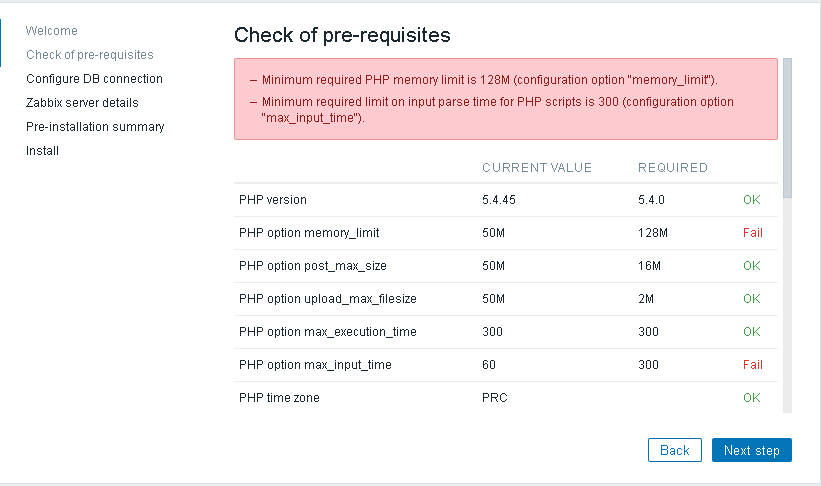Click Fail status for max_input_time
This screenshot has height=486, width=821.
point(752,365)
